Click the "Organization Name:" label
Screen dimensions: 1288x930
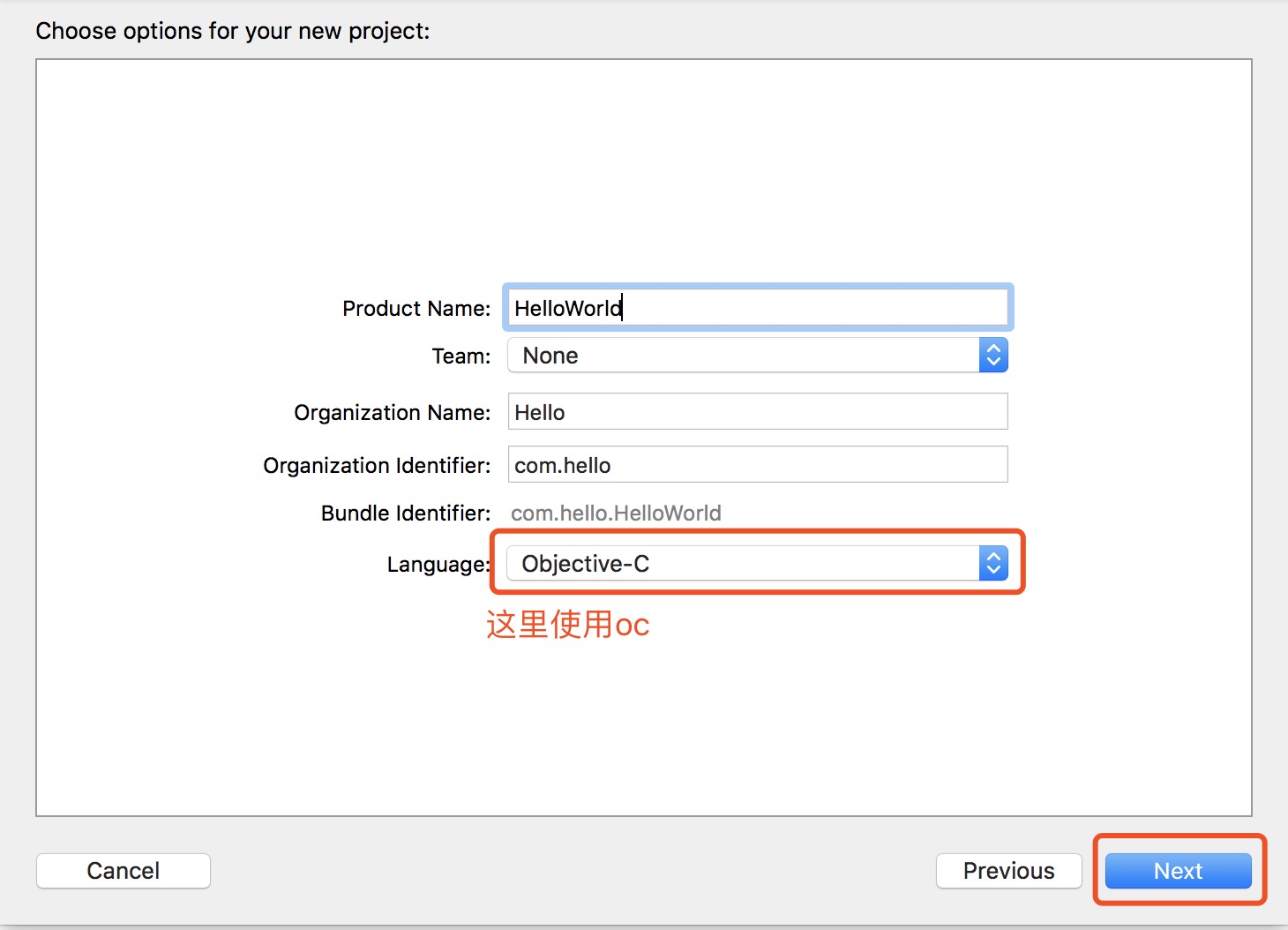point(392,413)
